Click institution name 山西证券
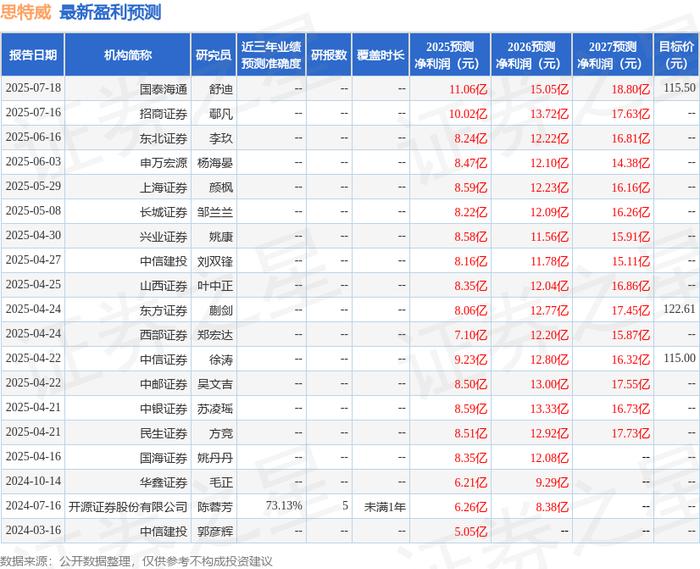700x569 pixels. [163, 286]
